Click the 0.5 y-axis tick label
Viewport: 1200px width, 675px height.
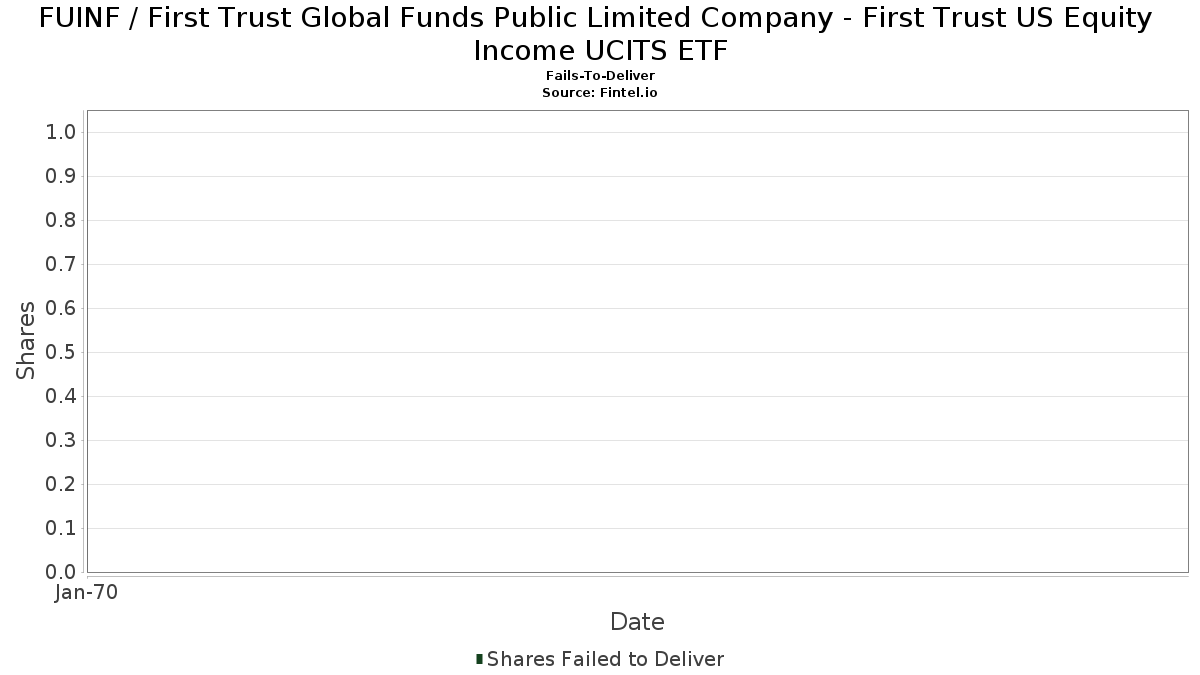tap(61, 353)
